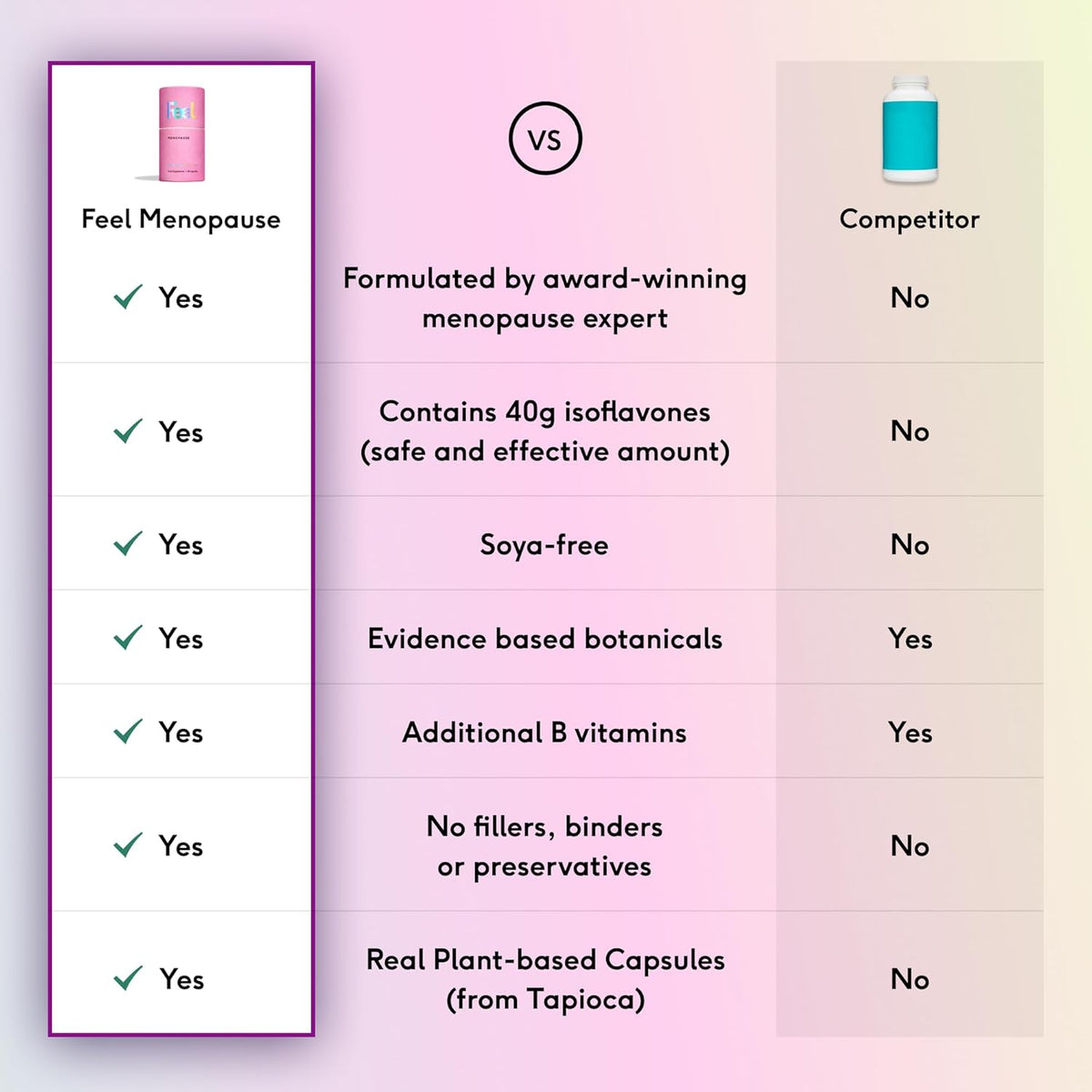
Task: Click 'Formulated by award-winning menopause expert' text
Action: (x=544, y=298)
